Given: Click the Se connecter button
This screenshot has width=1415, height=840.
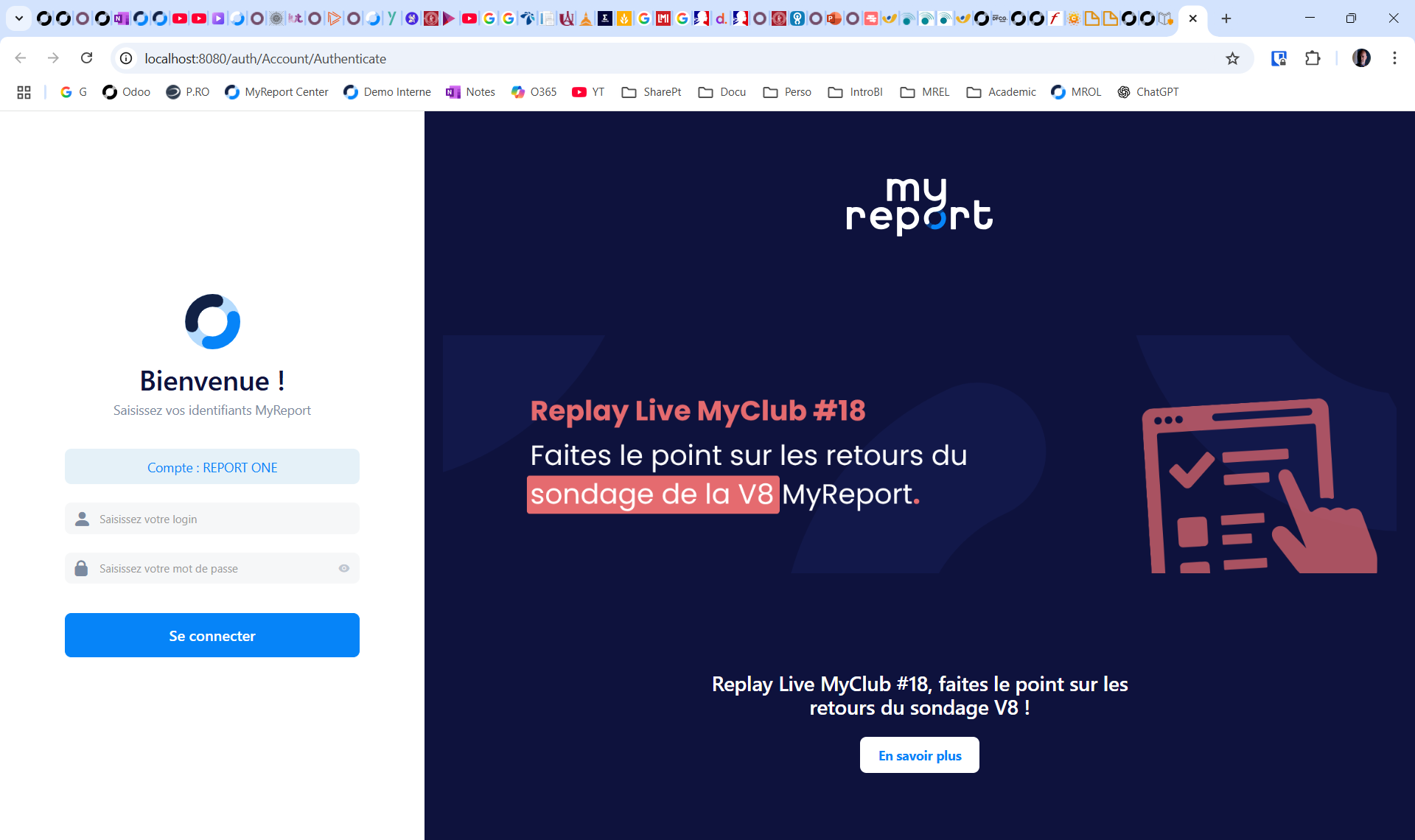Looking at the screenshot, I should tap(212, 635).
